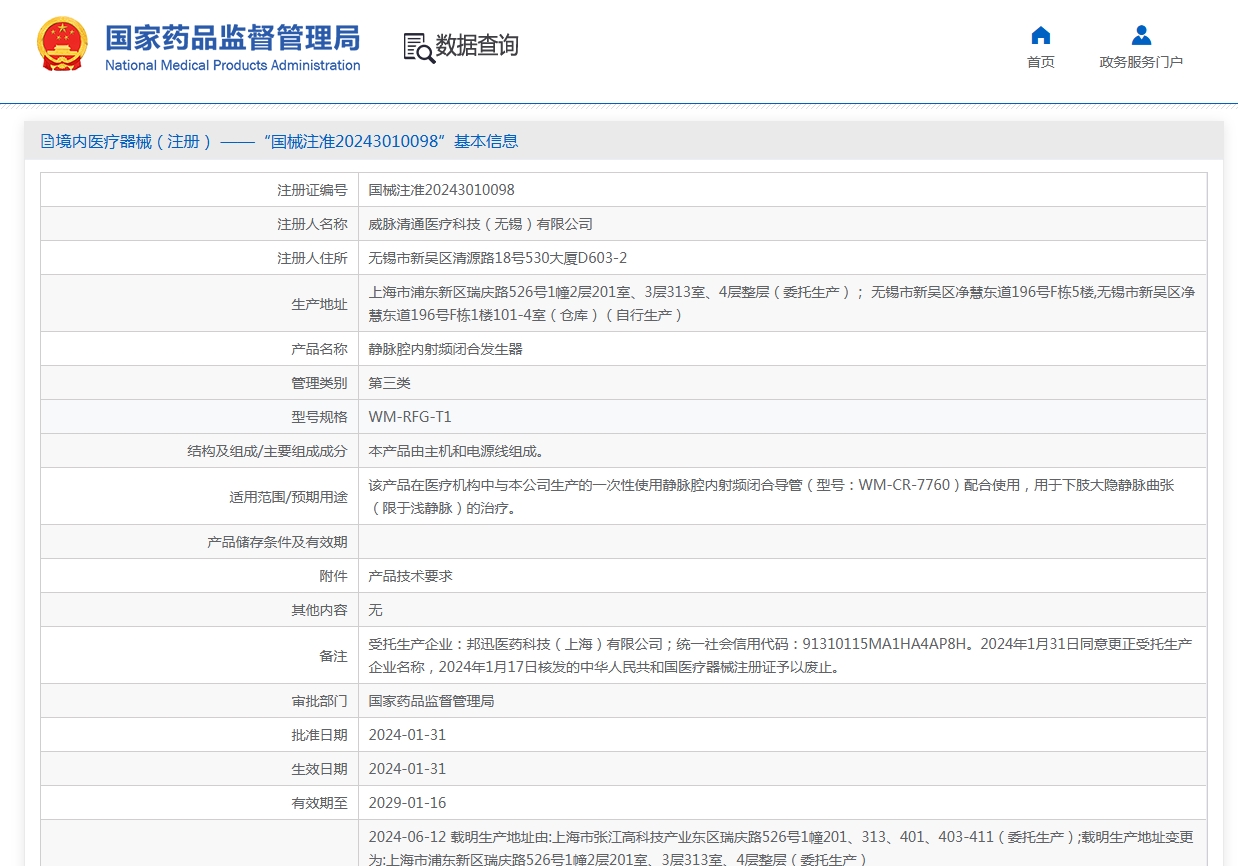Click the 适用范围/预期用途 label
The image size is (1238, 866).
[288, 496]
